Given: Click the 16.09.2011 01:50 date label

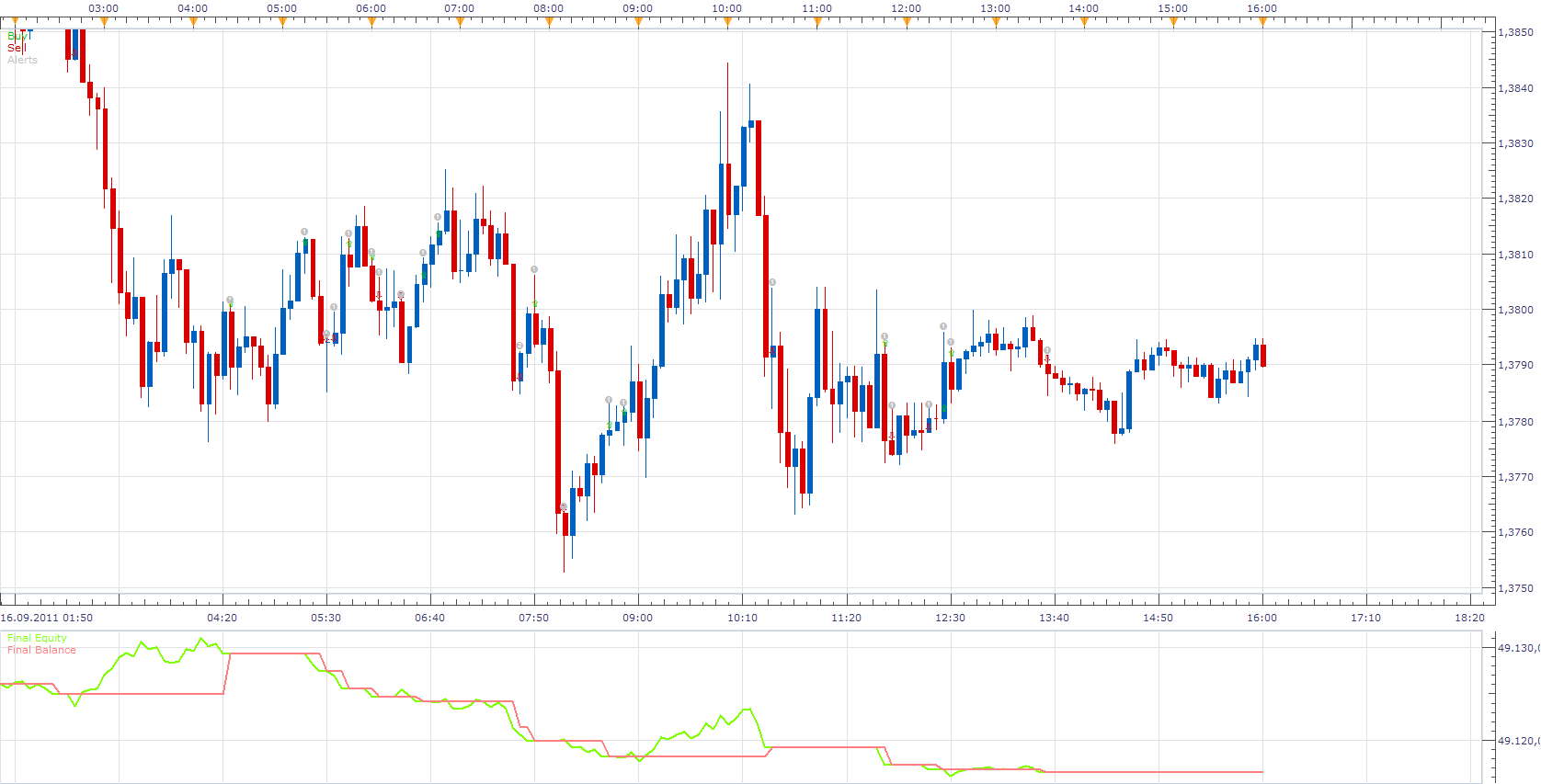Looking at the screenshot, I should coord(46,618).
